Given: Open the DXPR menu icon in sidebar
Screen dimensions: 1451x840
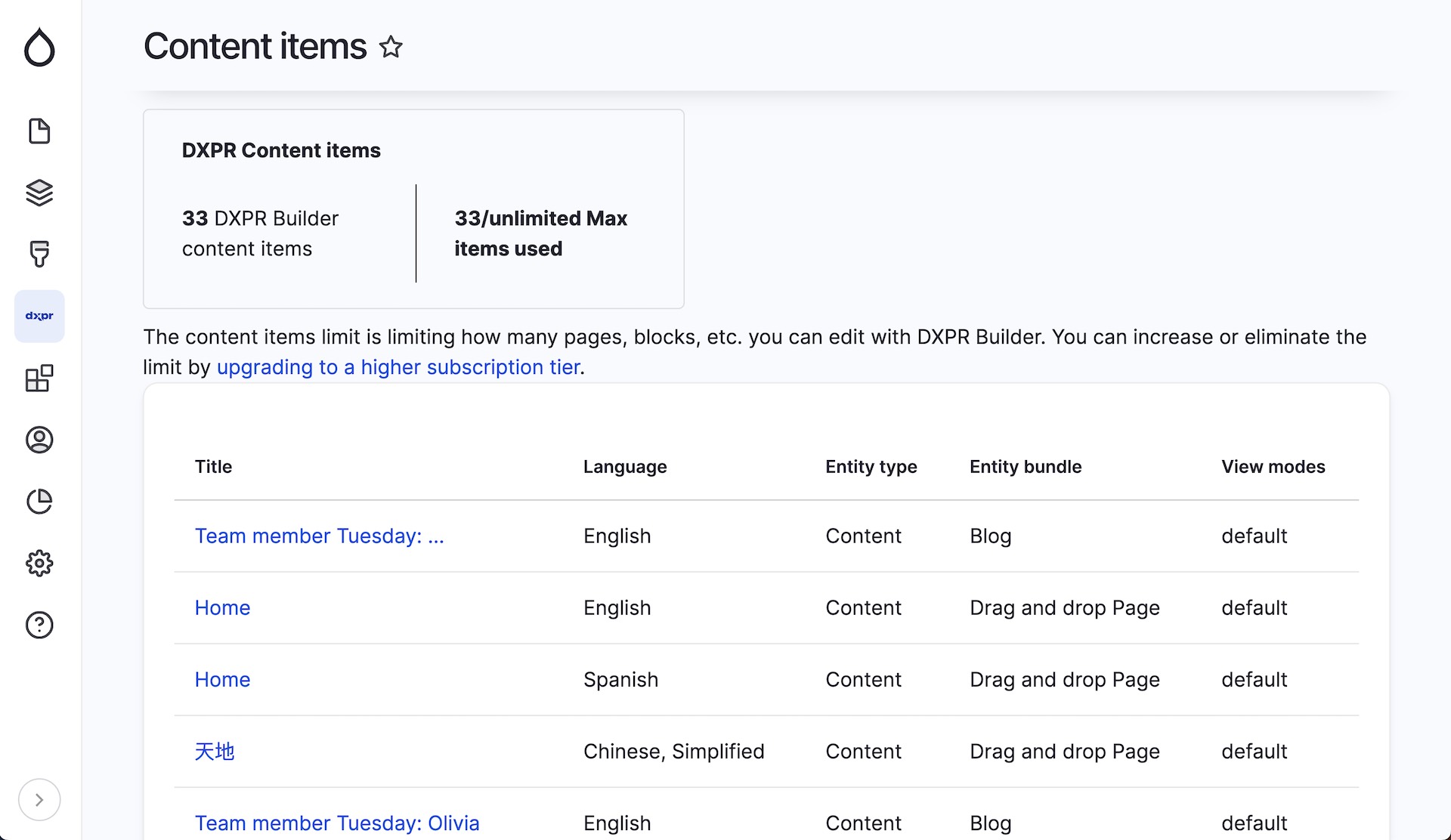Looking at the screenshot, I should (x=39, y=316).
